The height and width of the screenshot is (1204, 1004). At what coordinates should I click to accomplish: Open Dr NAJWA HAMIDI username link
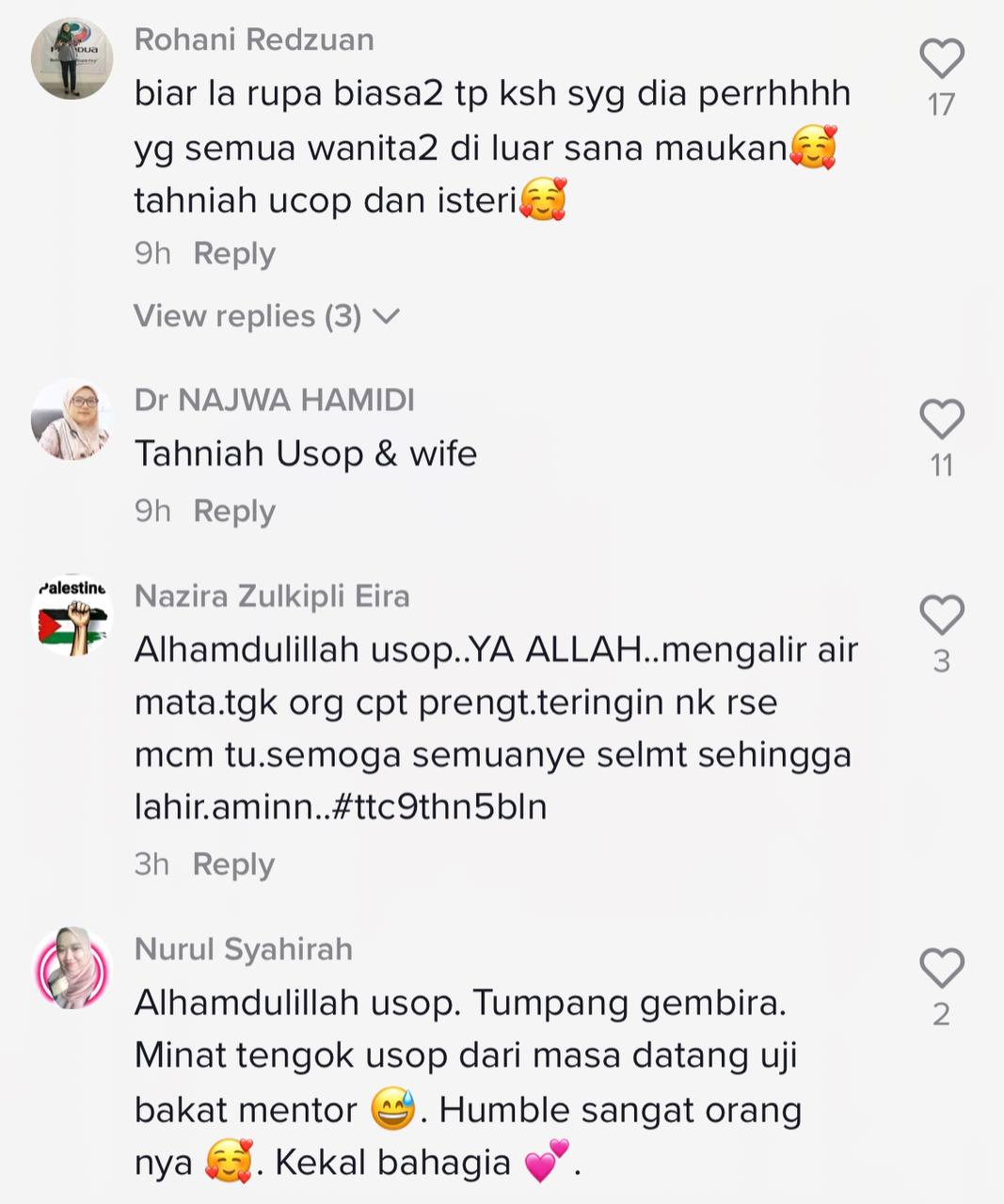(x=275, y=400)
